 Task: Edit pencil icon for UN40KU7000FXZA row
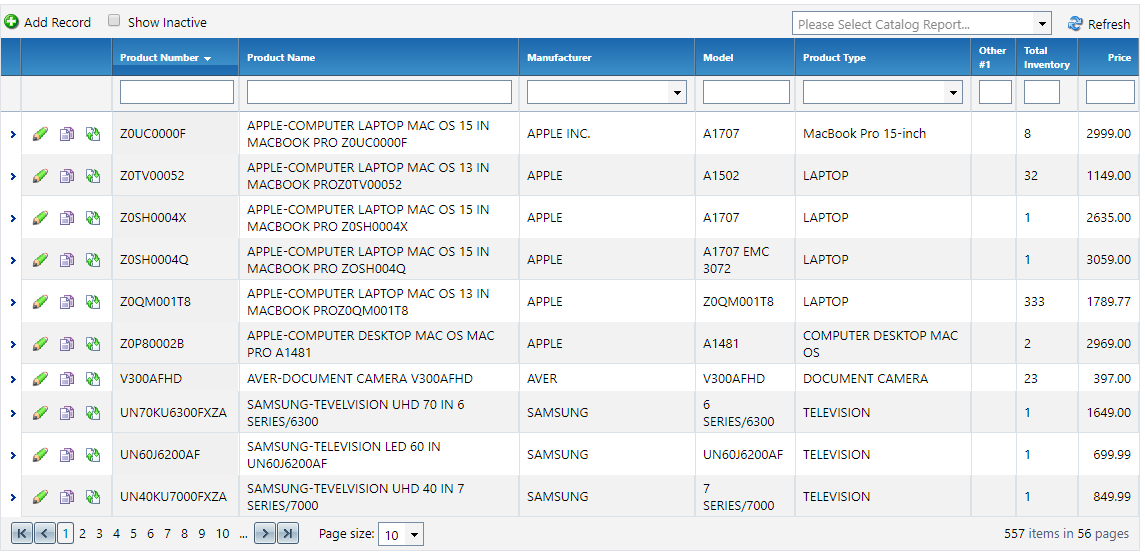40,497
